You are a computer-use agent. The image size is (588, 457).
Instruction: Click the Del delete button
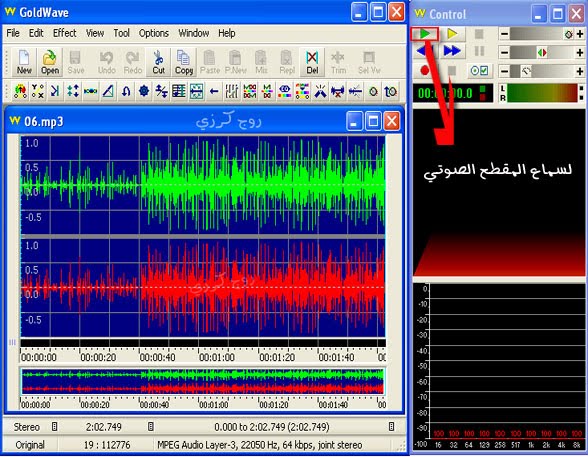[x=312, y=62]
